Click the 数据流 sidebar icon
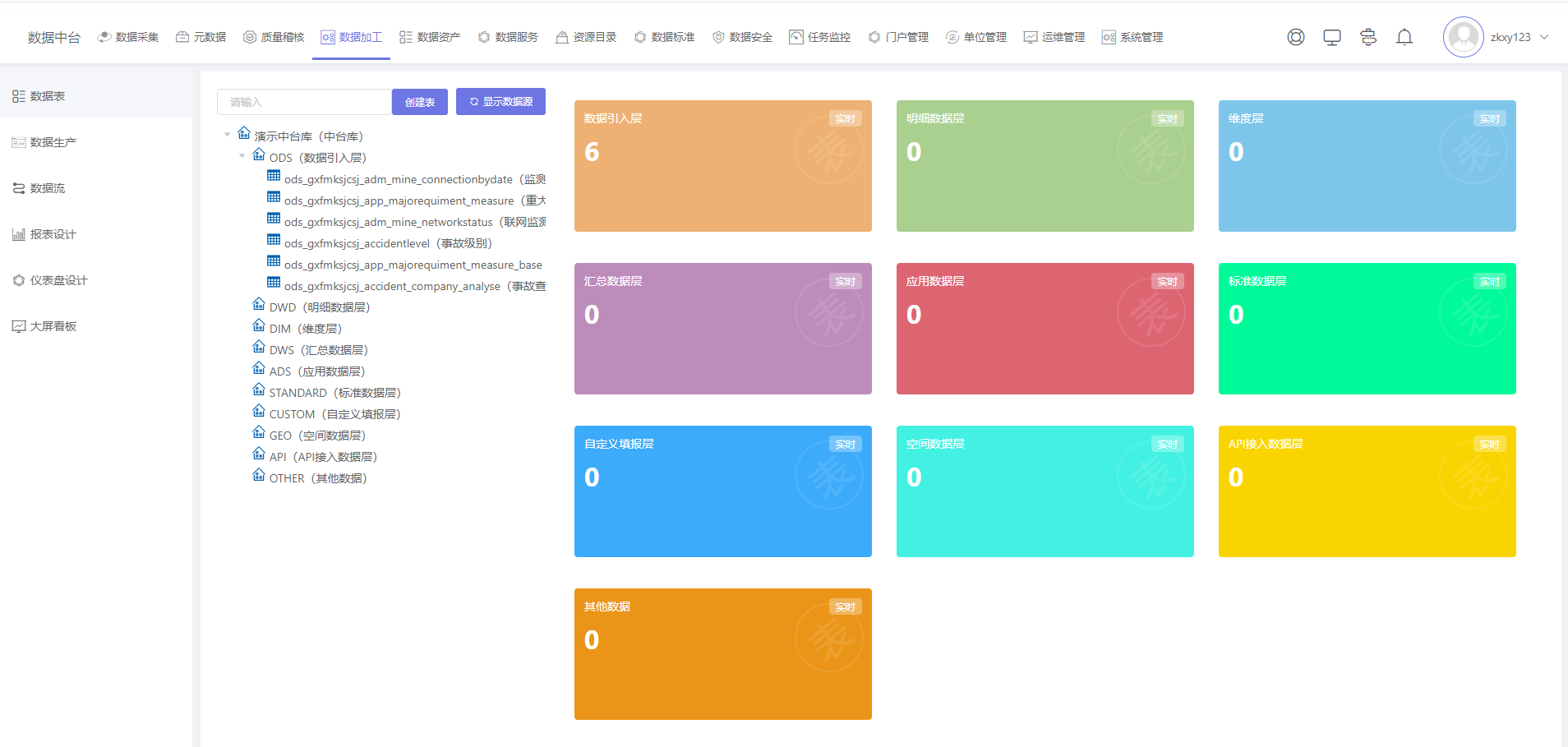 pyautogui.click(x=18, y=188)
